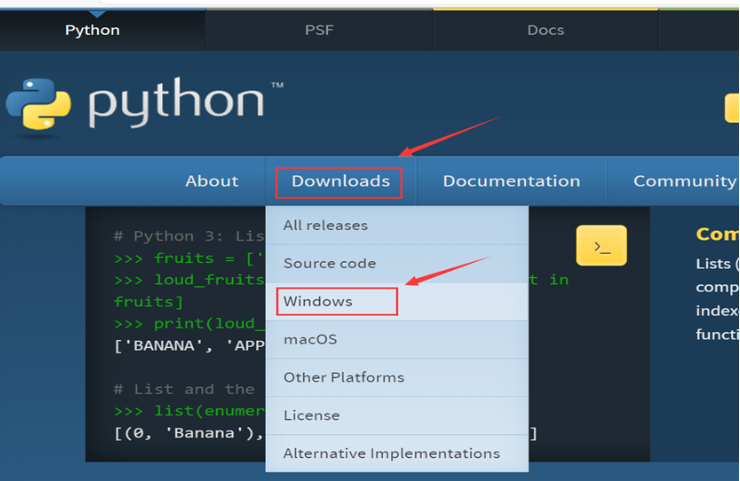Launch interactive shell yellow button
740x481 pixels.
pyautogui.click(x=601, y=245)
